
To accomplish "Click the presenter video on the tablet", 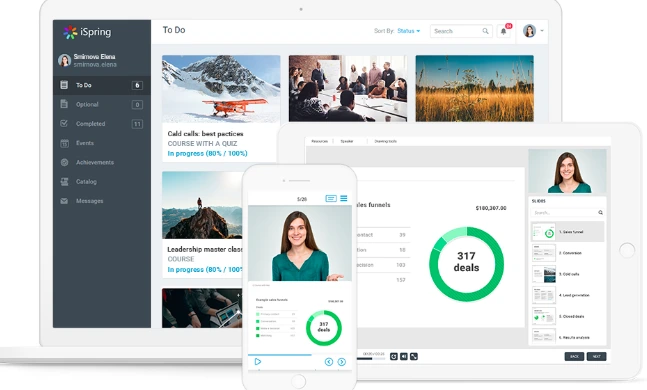I will point(567,171).
